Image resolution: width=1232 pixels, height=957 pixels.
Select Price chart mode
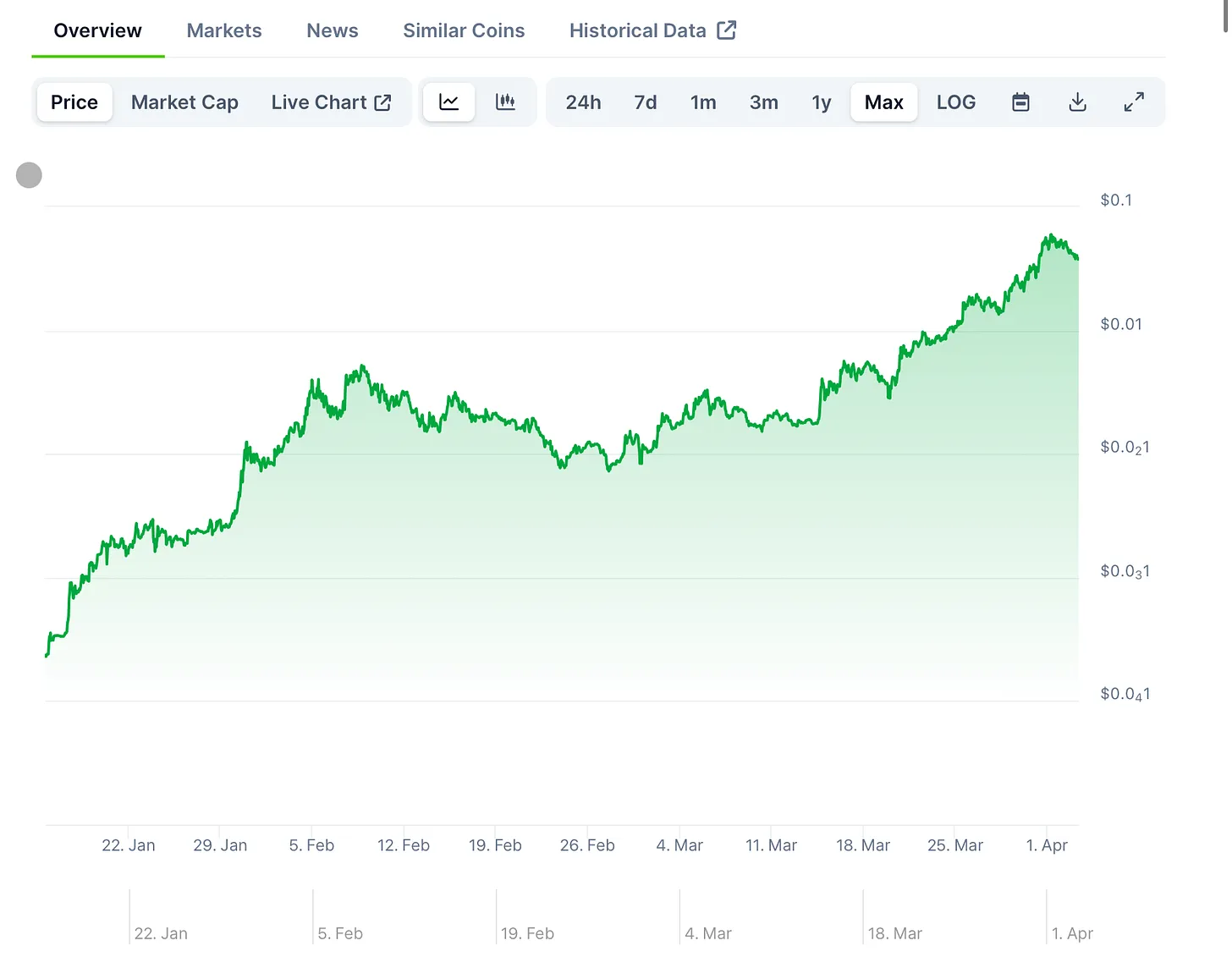point(74,102)
